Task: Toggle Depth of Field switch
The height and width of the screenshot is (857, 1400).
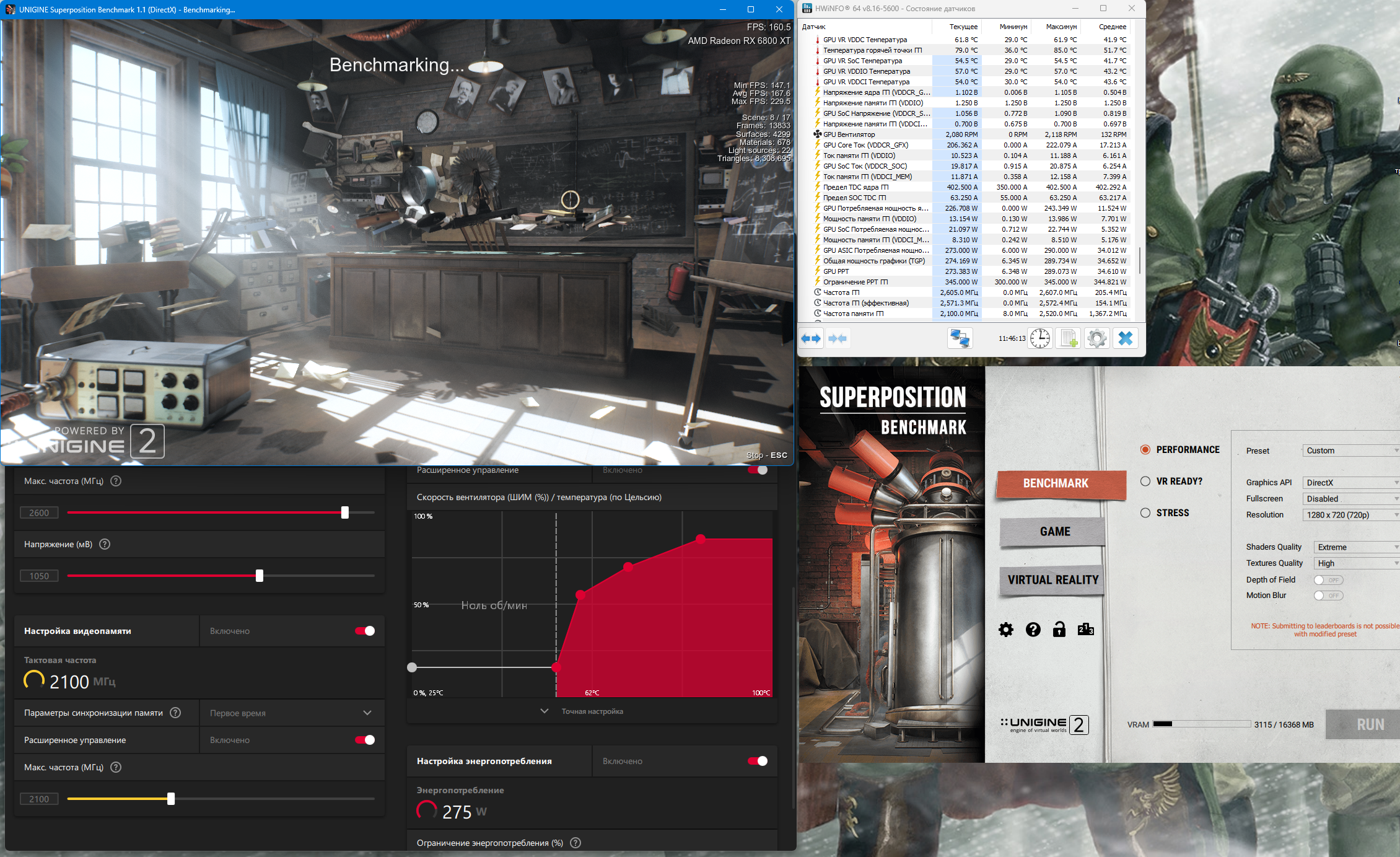Action: pos(1328,580)
